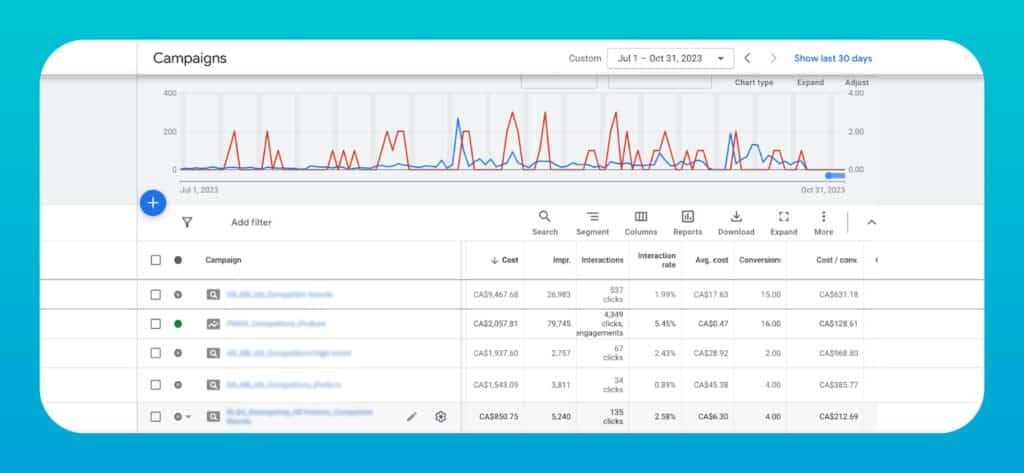This screenshot has height=473, width=1024.
Task: Sort by Impr. column header
Action: pyautogui.click(x=562, y=260)
